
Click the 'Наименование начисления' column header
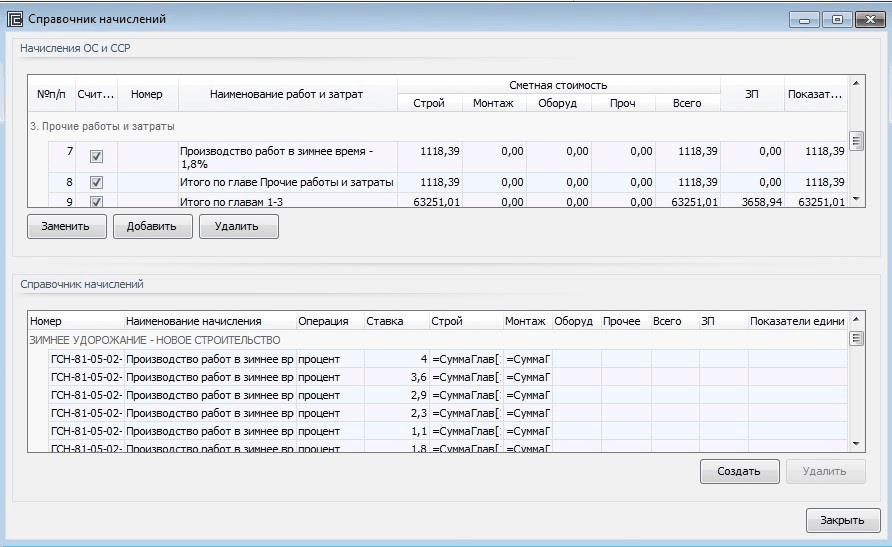(x=193, y=321)
